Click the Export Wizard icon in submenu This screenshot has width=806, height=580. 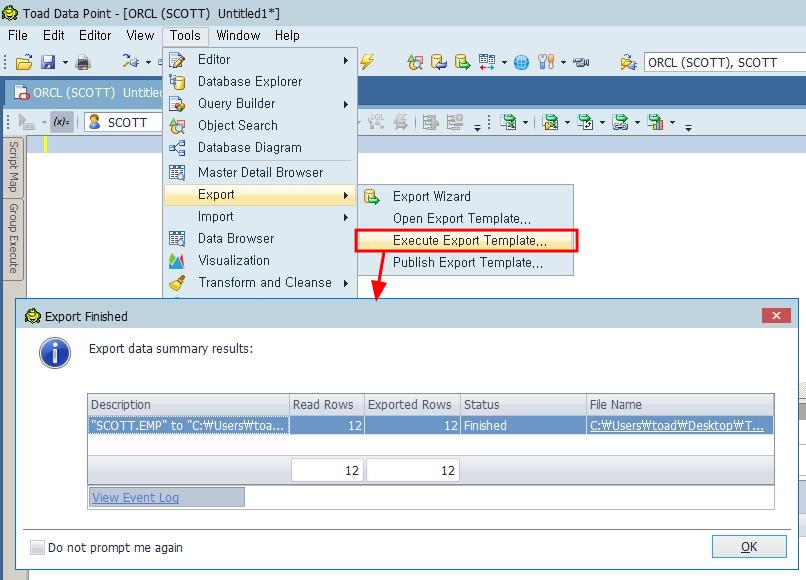tap(372, 197)
